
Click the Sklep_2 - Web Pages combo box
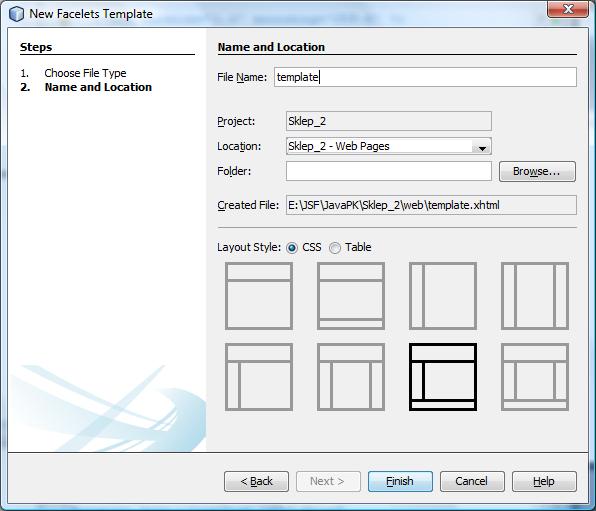point(388,146)
